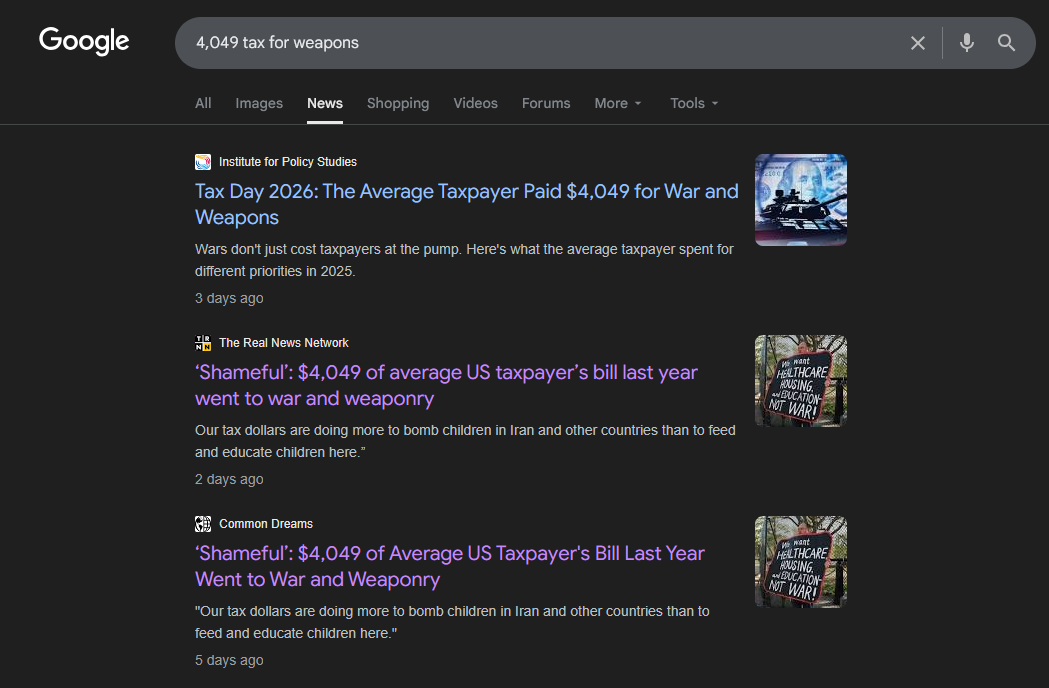Expand the Tools dropdown
Screen dimensions: 1049x688
click(694, 103)
